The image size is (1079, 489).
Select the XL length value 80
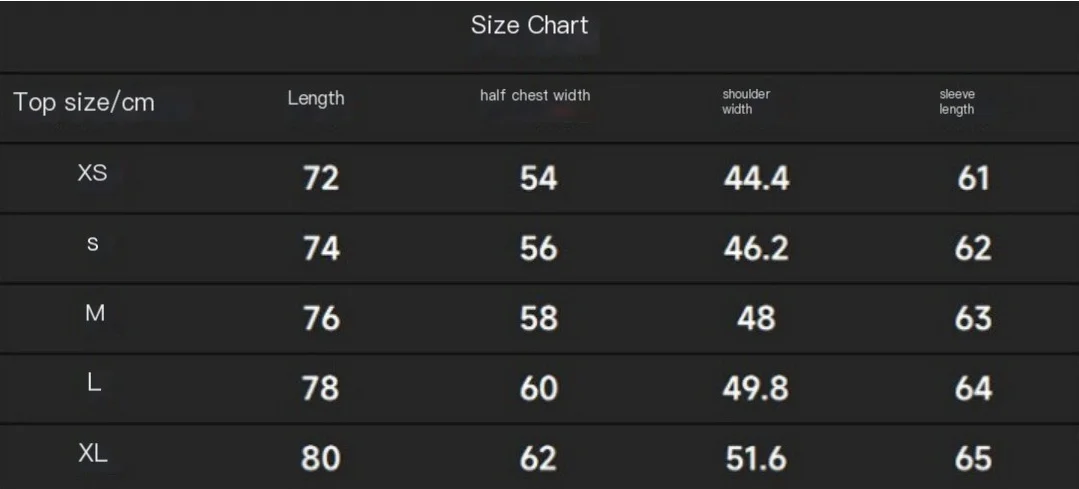pyautogui.click(x=321, y=459)
